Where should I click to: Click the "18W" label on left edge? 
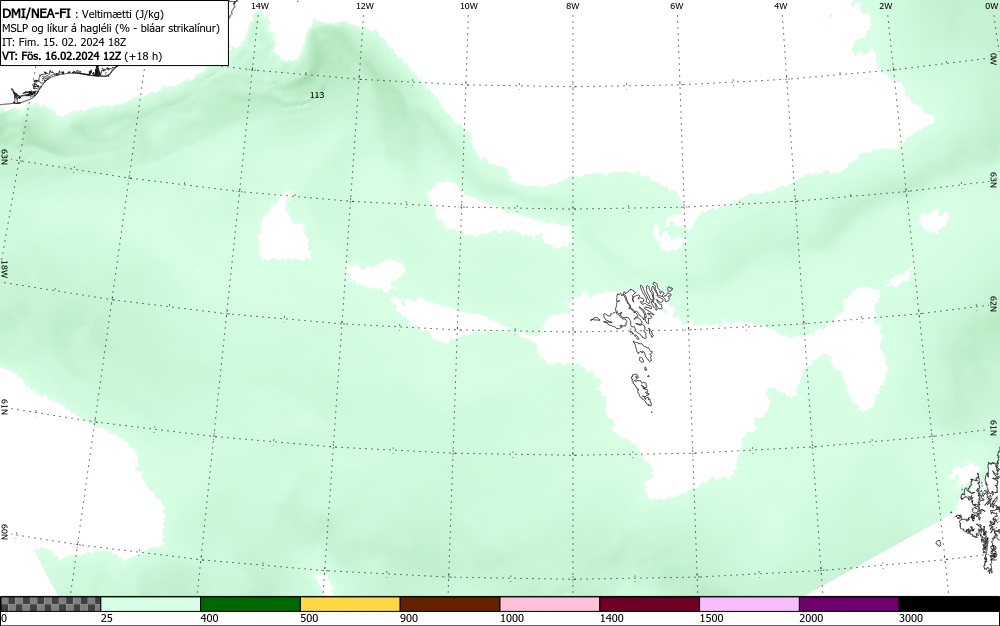[4, 268]
